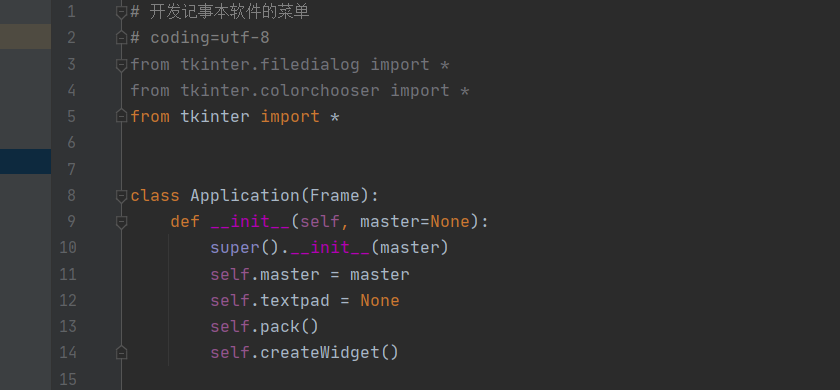Select the blue highlighted row in left panel

(25, 162)
